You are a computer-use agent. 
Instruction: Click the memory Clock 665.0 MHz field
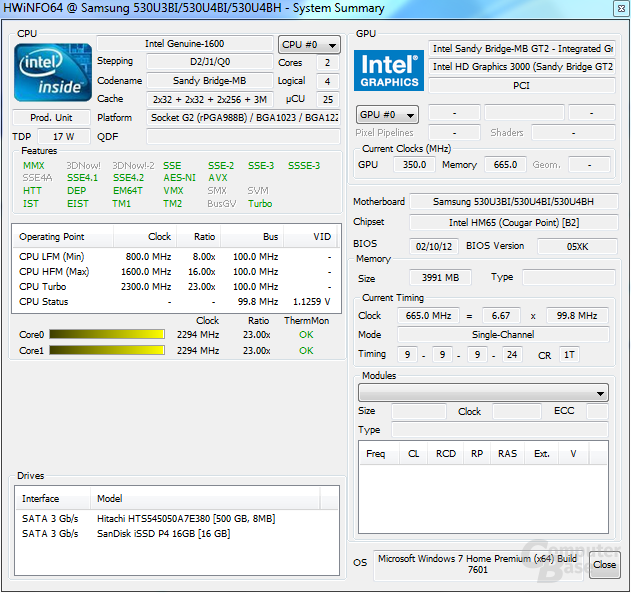pyautogui.click(x=428, y=315)
